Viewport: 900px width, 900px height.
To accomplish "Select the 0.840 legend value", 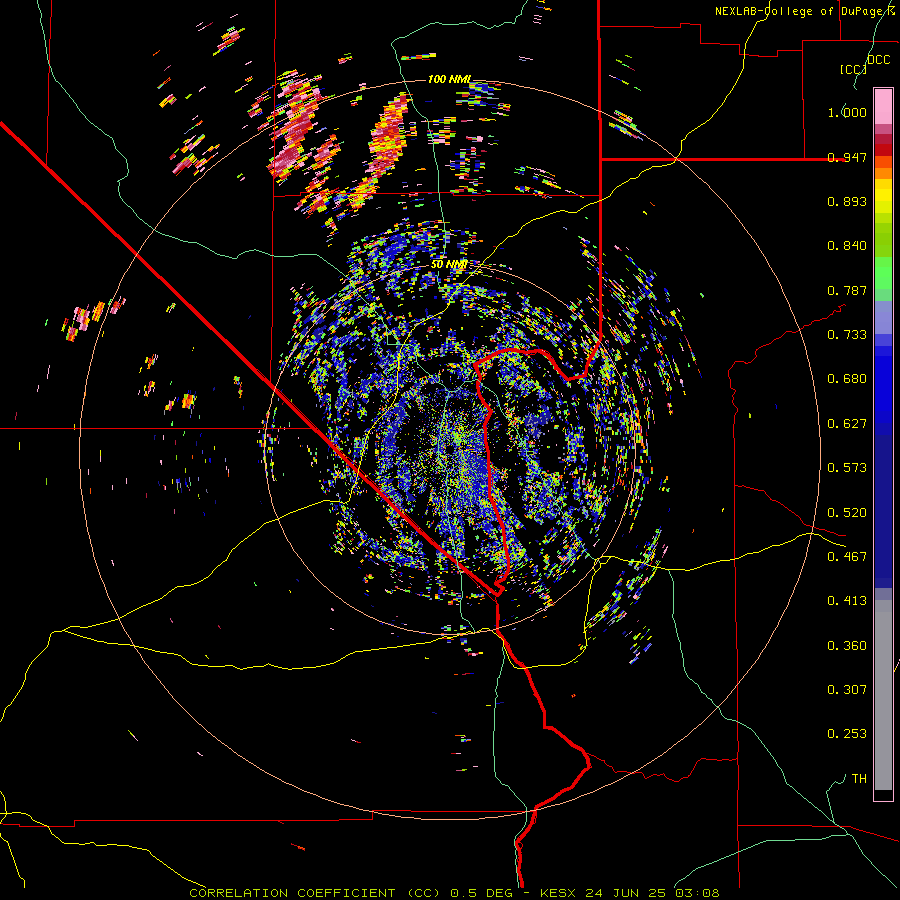I will [x=847, y=246].
